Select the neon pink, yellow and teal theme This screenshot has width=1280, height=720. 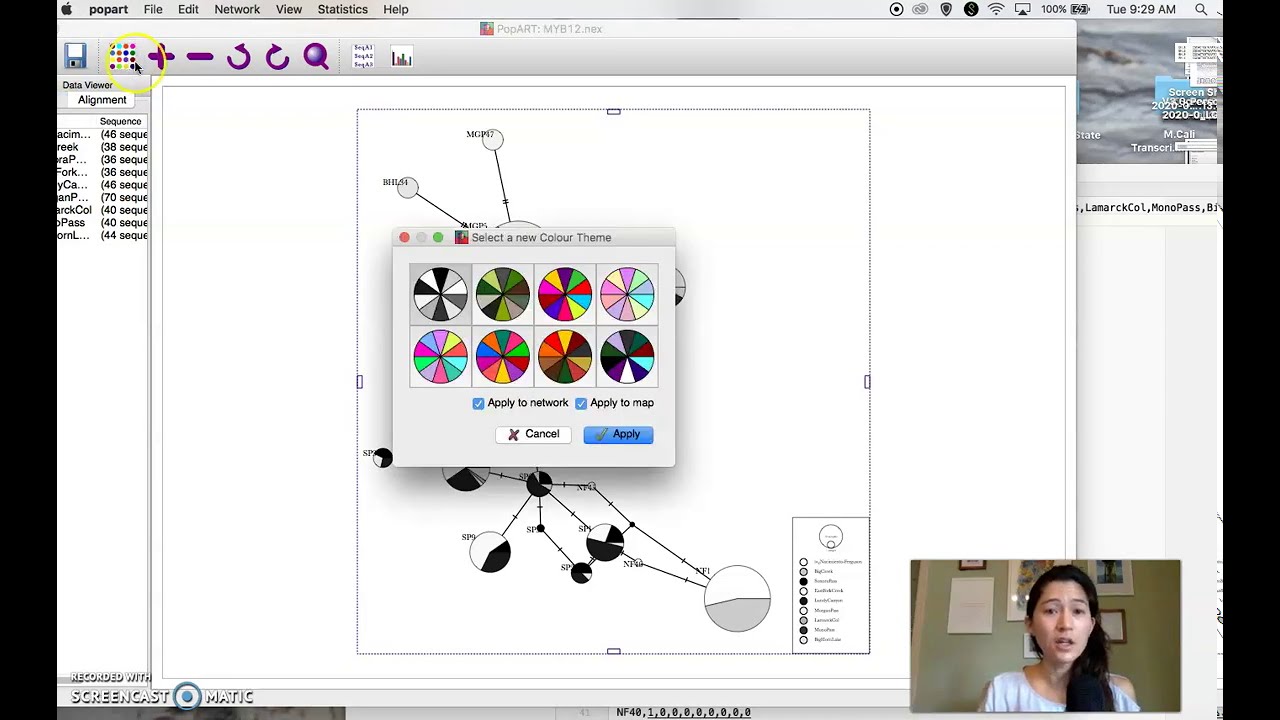(440, 356)
